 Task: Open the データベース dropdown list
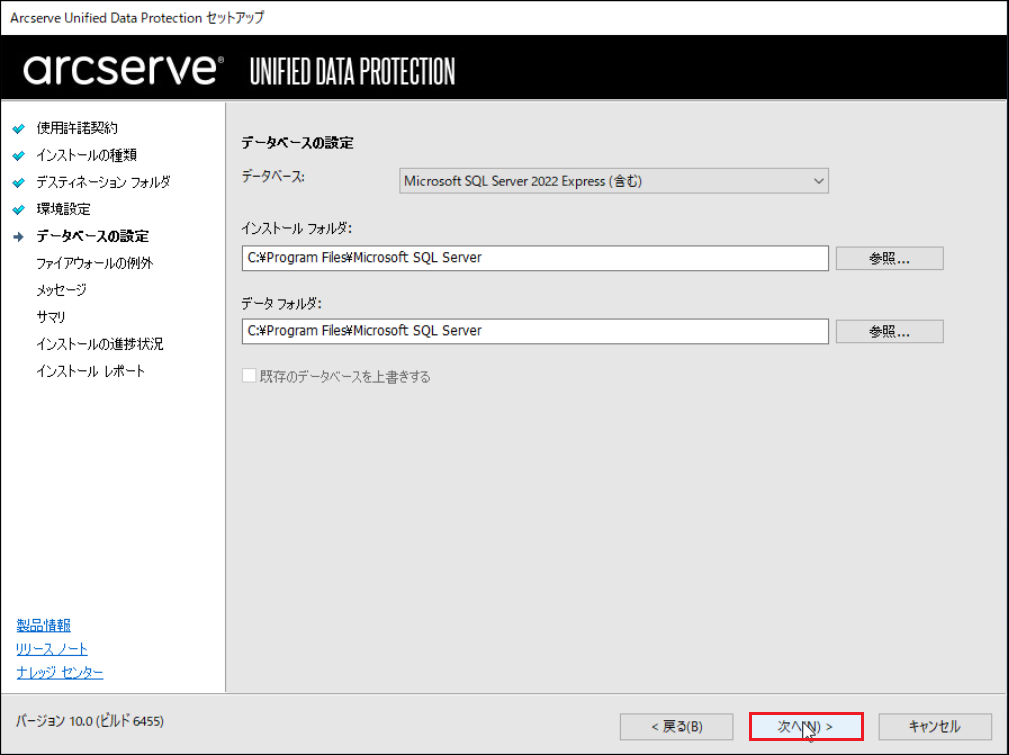tap(613, 182)
